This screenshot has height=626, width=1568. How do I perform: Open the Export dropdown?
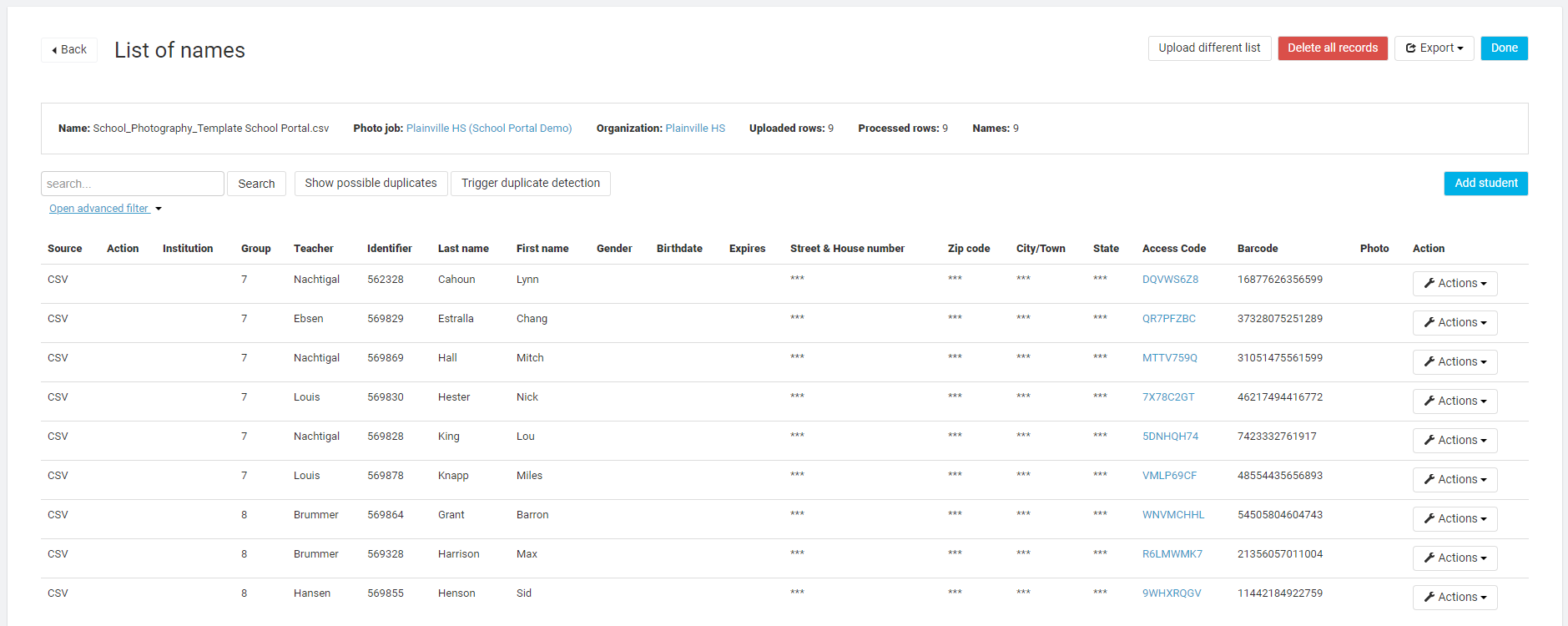[x=1434, y=48]
